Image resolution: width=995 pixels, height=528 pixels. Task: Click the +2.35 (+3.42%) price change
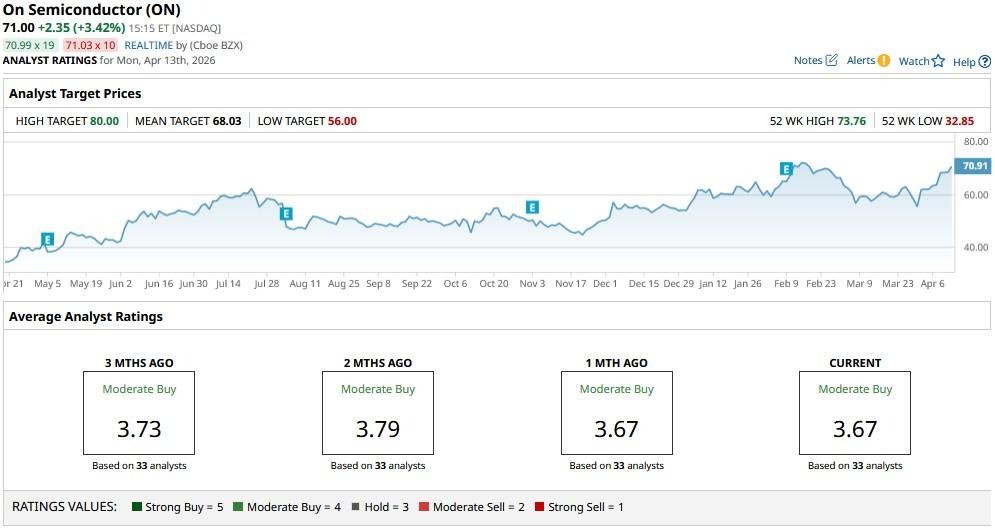[81, 28]
